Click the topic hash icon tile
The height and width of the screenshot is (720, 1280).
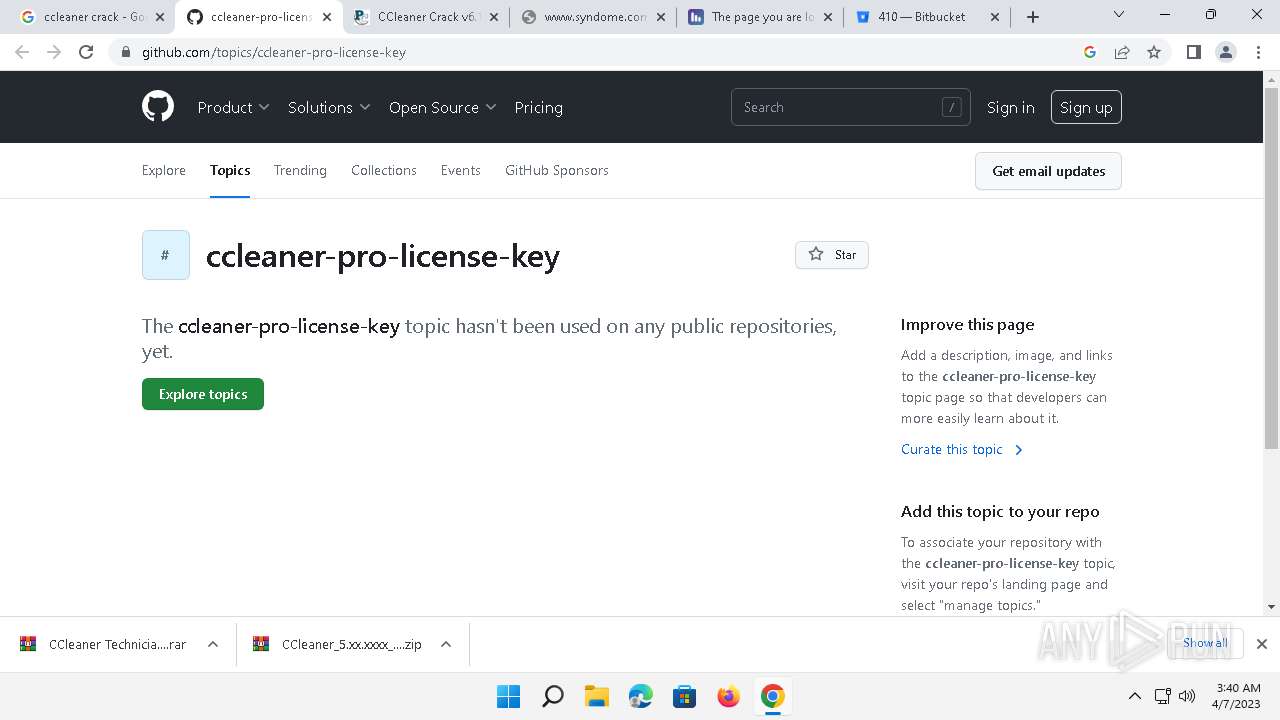(x=166, y=255)
